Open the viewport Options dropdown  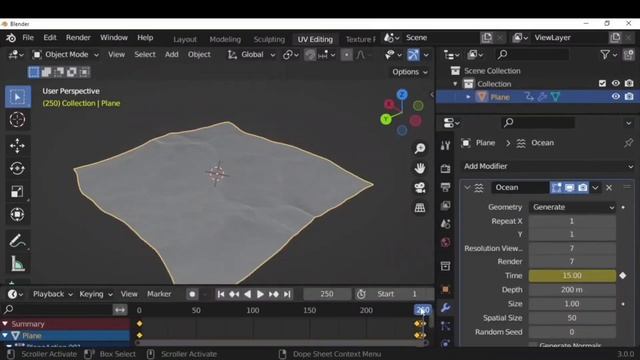point(410,72)
